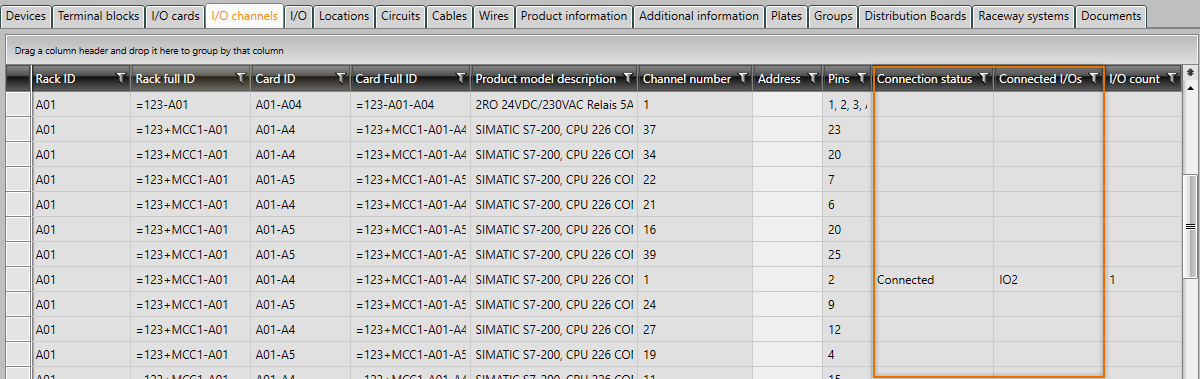Open filter icon on Address column
This screenshot has width=1200, height=379.
pyautogui.click(x=812, y=78)
